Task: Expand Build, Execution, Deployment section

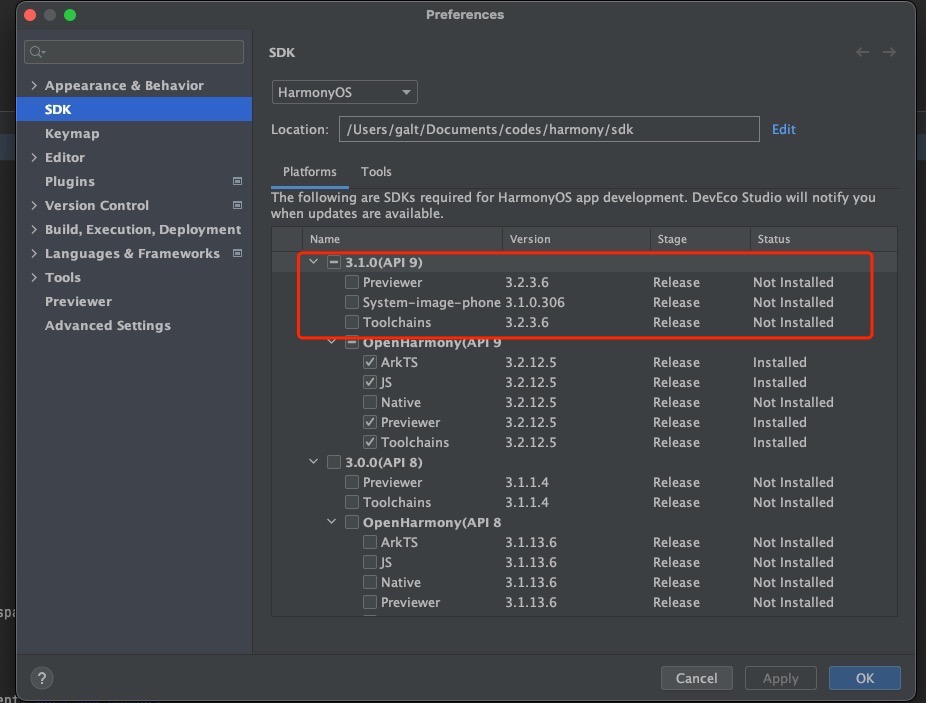Action: (x=34, y=229)
